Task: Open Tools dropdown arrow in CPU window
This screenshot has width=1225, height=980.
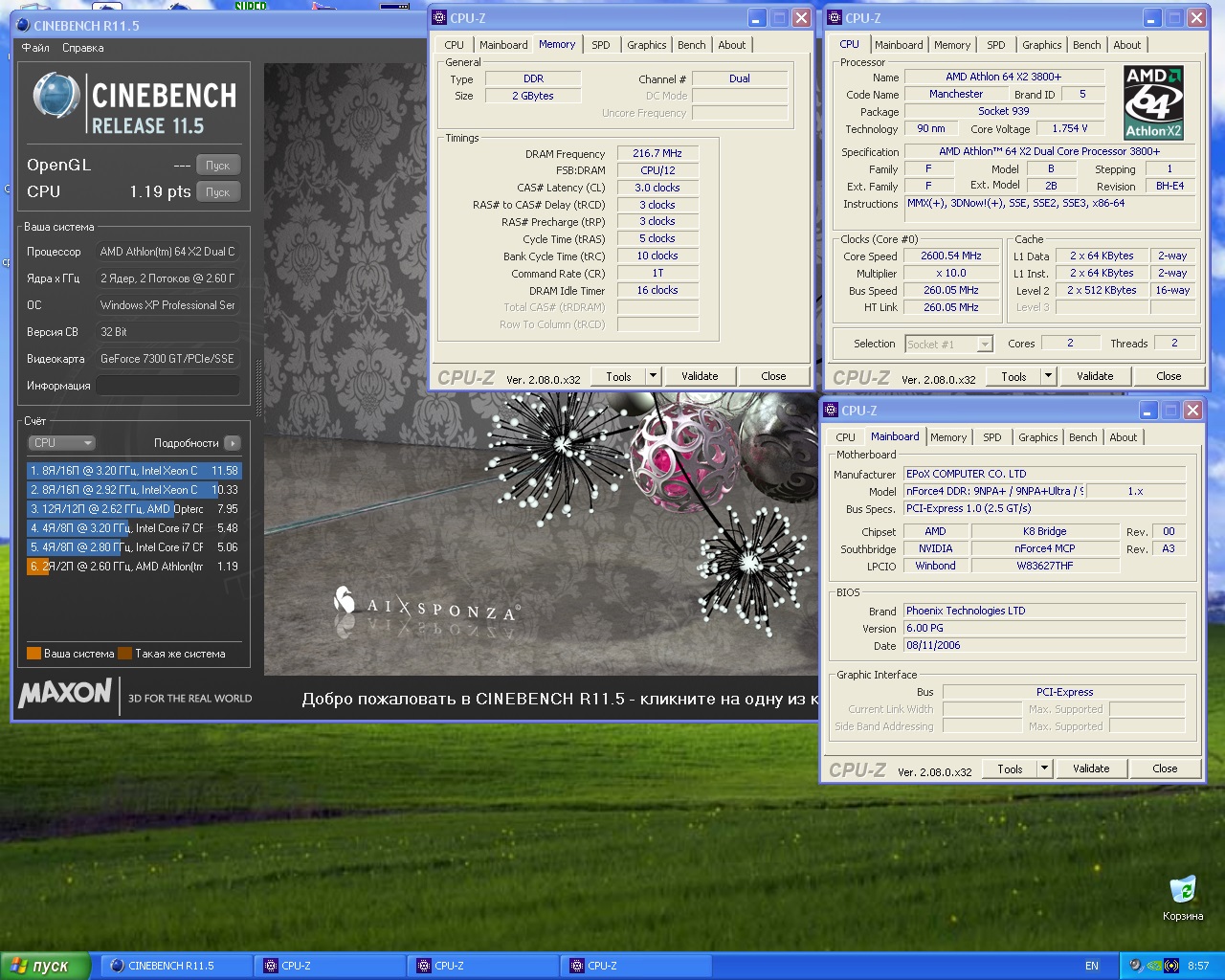Action: pos(1048,376)
